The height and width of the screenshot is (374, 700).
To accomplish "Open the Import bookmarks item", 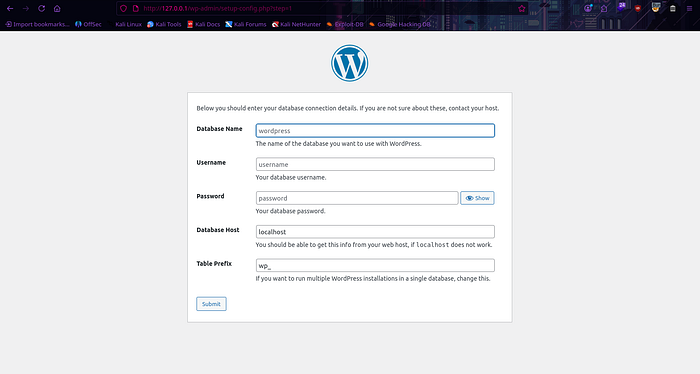I will coord(37,25).
